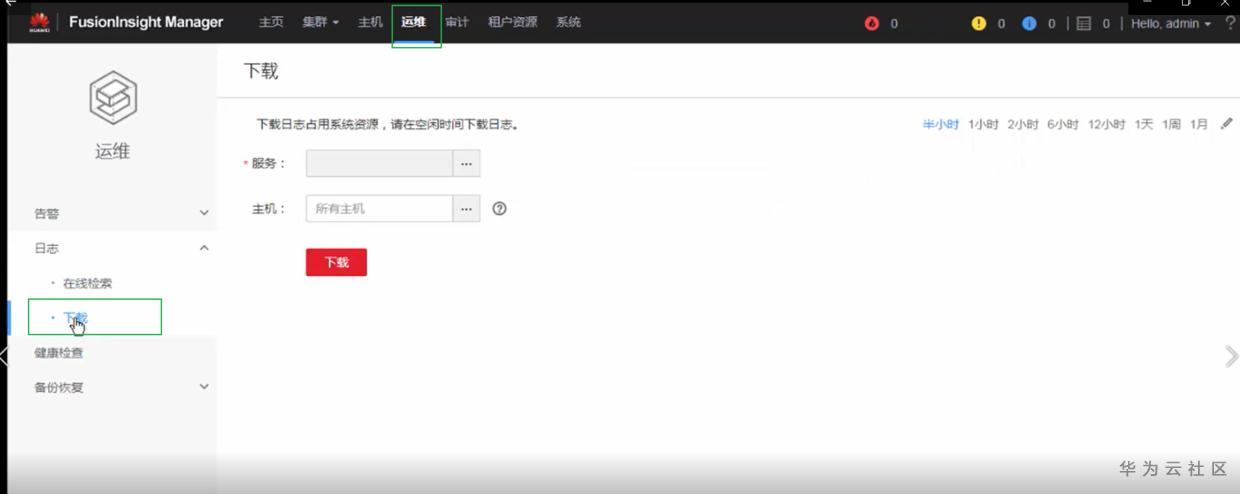Open the service selection ellipsis button
Viewport: 1240px width, 494px height.
click(466, 163)
